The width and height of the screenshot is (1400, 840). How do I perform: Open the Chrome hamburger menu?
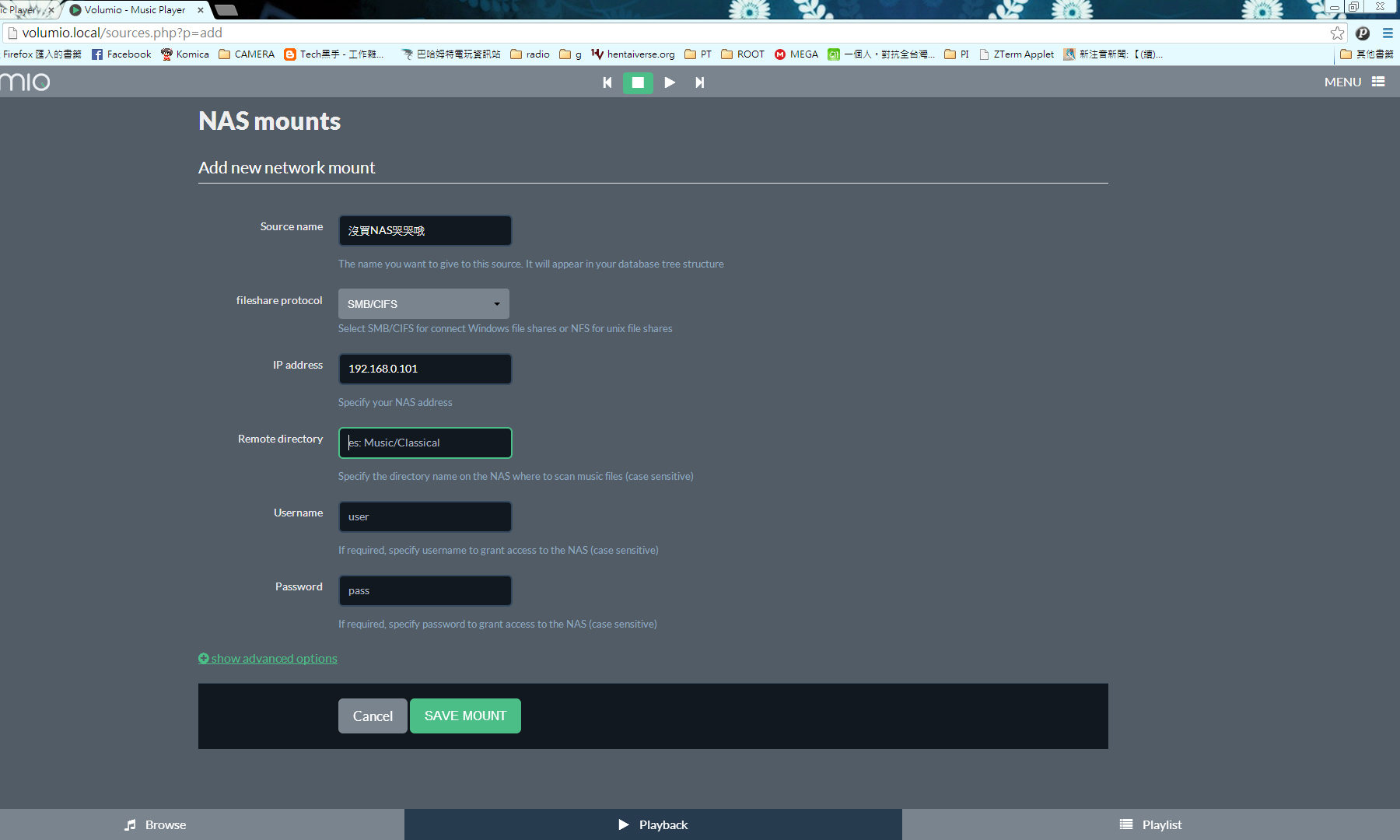1388,33
